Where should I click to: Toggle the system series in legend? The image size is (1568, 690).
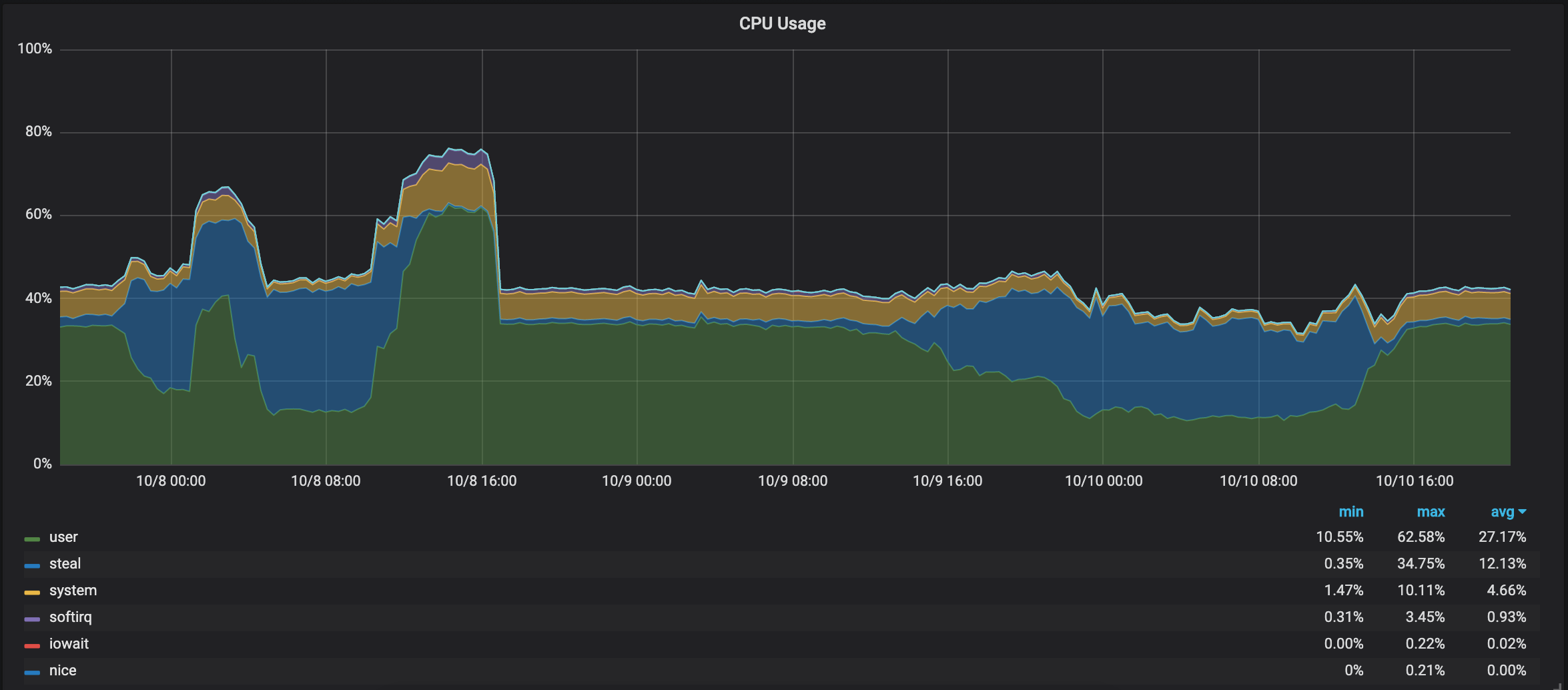point(73,591)
